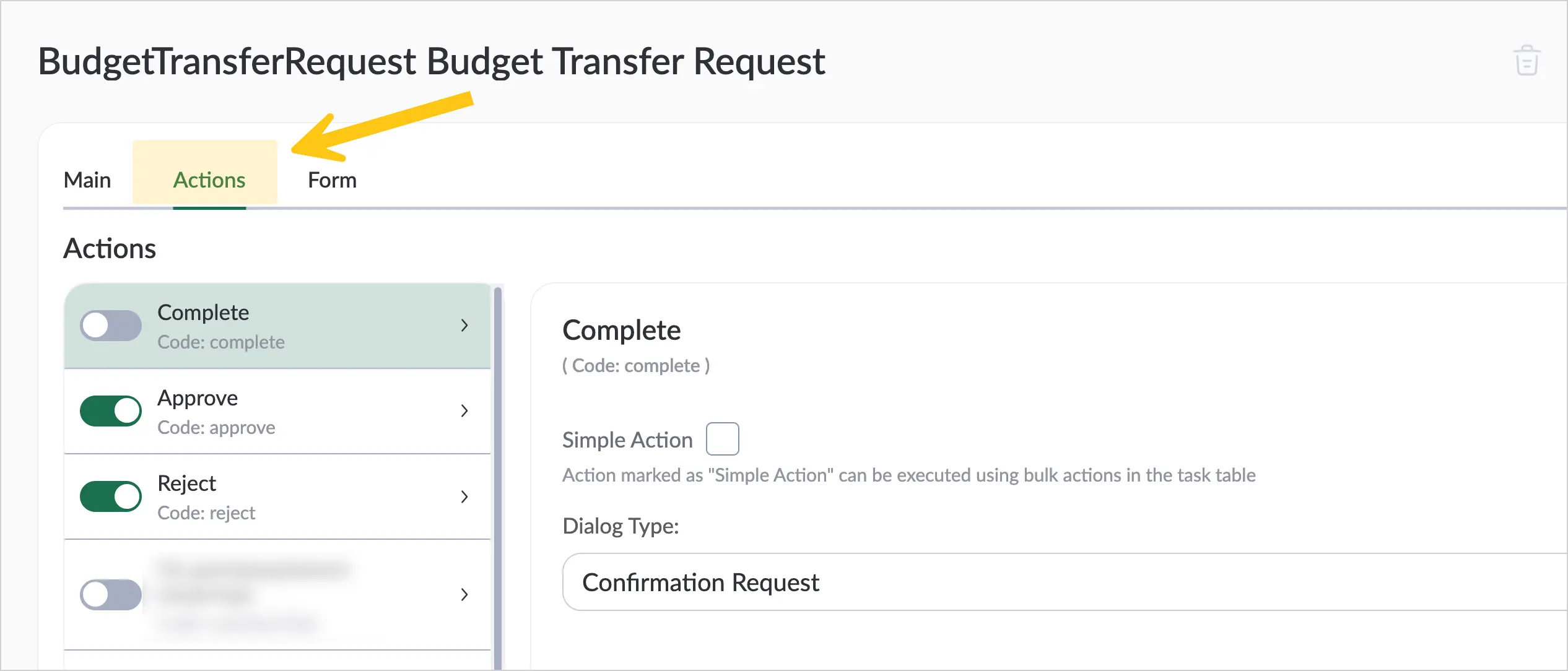
Task: Disable the Reject action toggle
Action: 111,496
